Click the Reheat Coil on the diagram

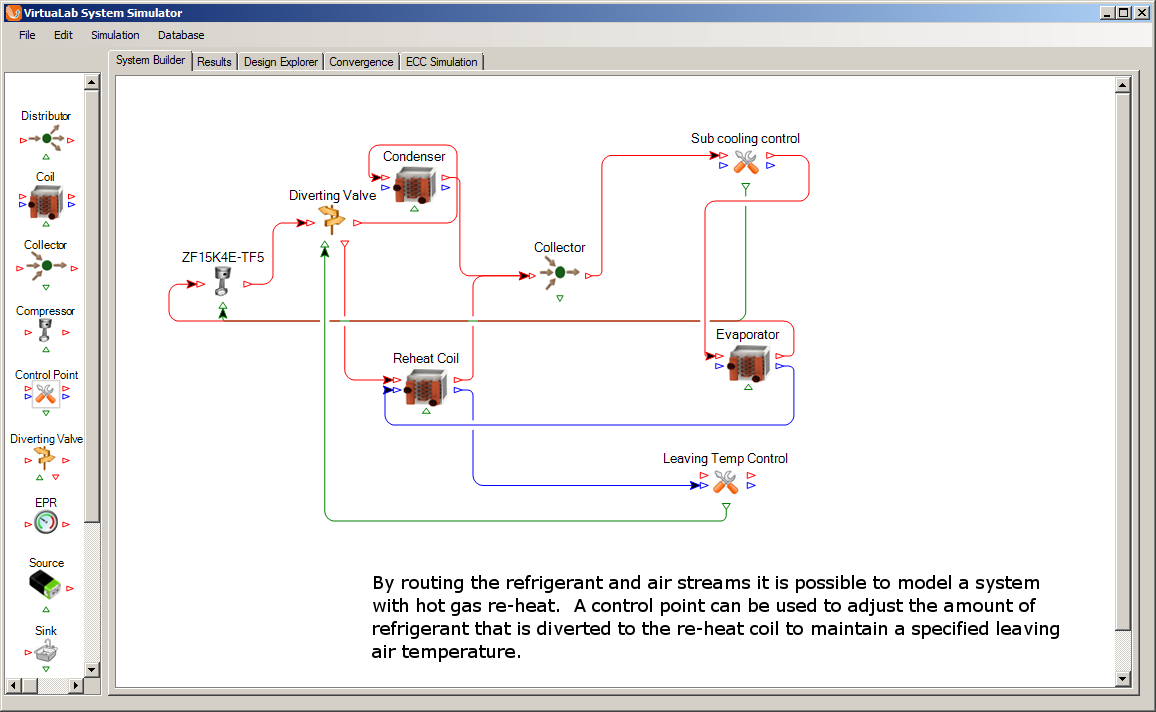[x=425, y=386]
